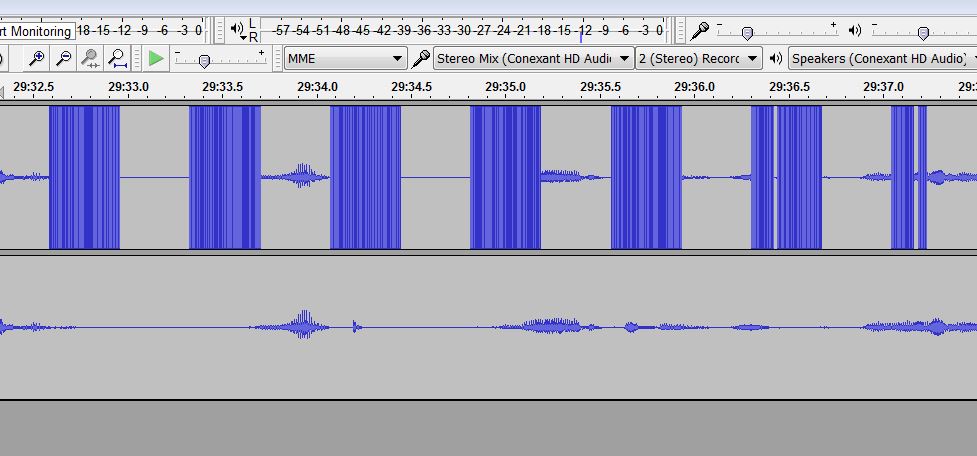This screenshot has height=456, width=977.
Task: Click the lower waveform track near 29:34.0
Action: pos(318,327)
